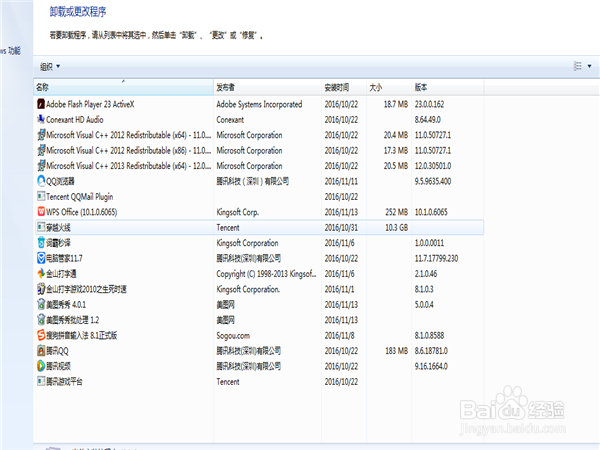
Task: Click the Tencent QQMail Plugin icon
Action: (x=41, y=197)
